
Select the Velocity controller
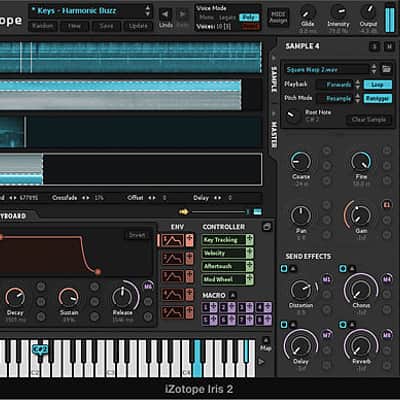click(223, 253)
